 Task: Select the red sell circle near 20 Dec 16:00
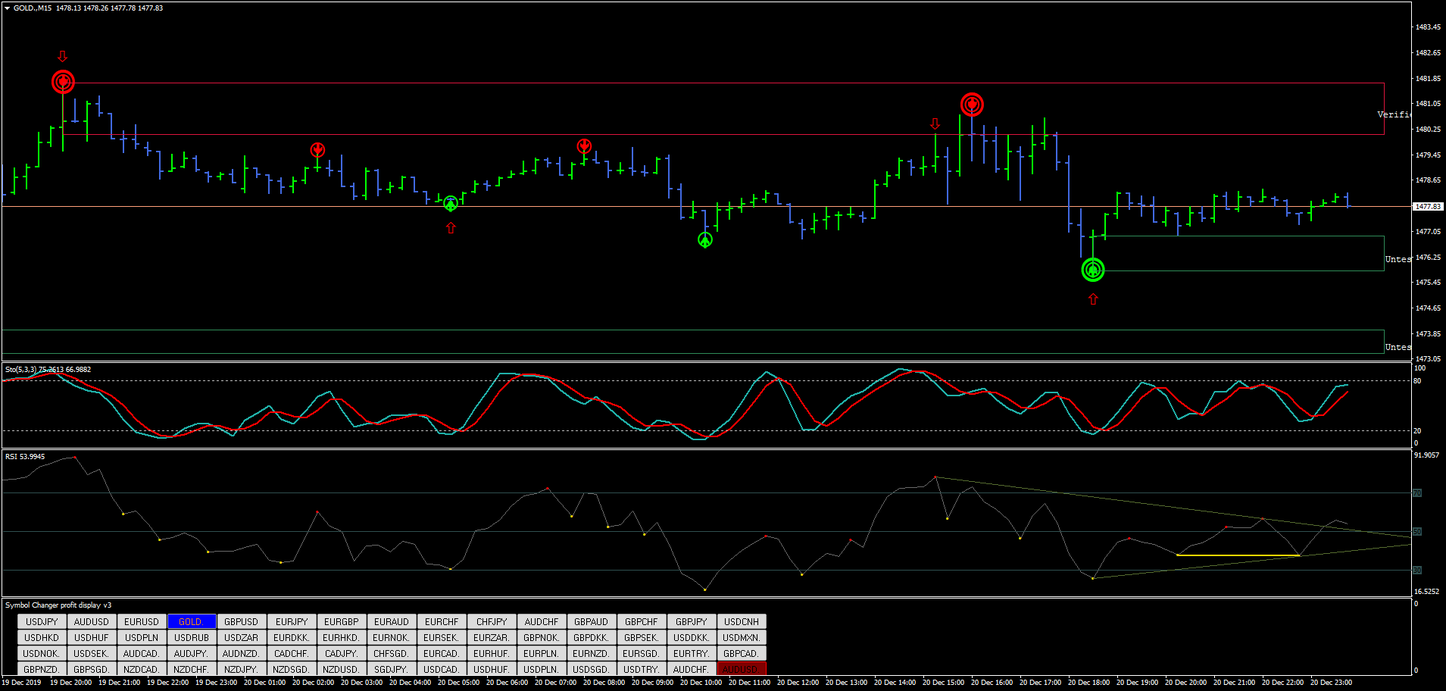tap(972, 103)
